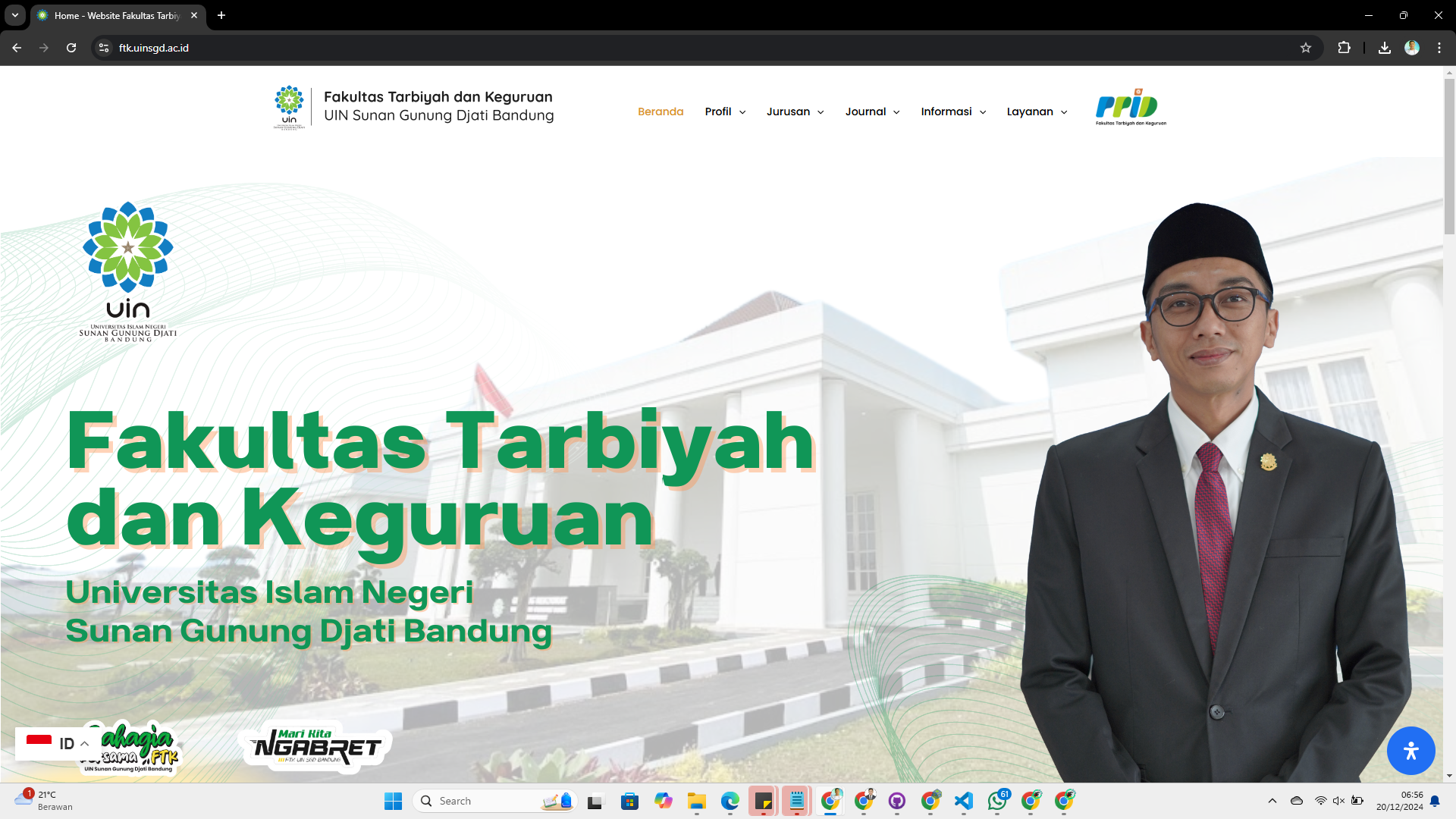Open Microsoft Edge from the taskbar
1456x819 pixels.
(x=730, y=801)
